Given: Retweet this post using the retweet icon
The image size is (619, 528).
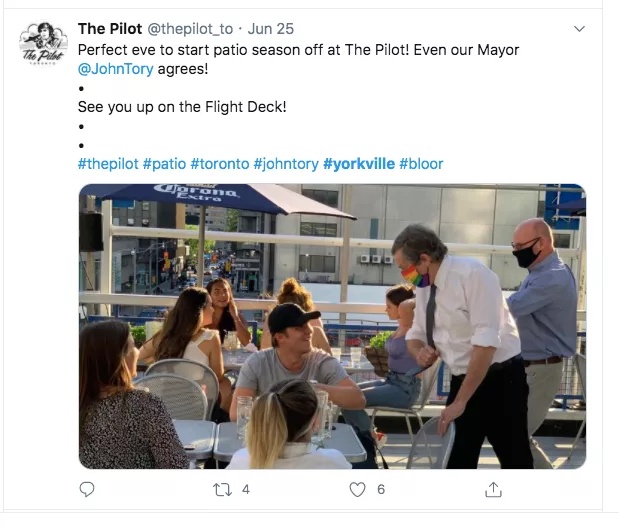Looking at the screenshot, I should click(222, 490).
